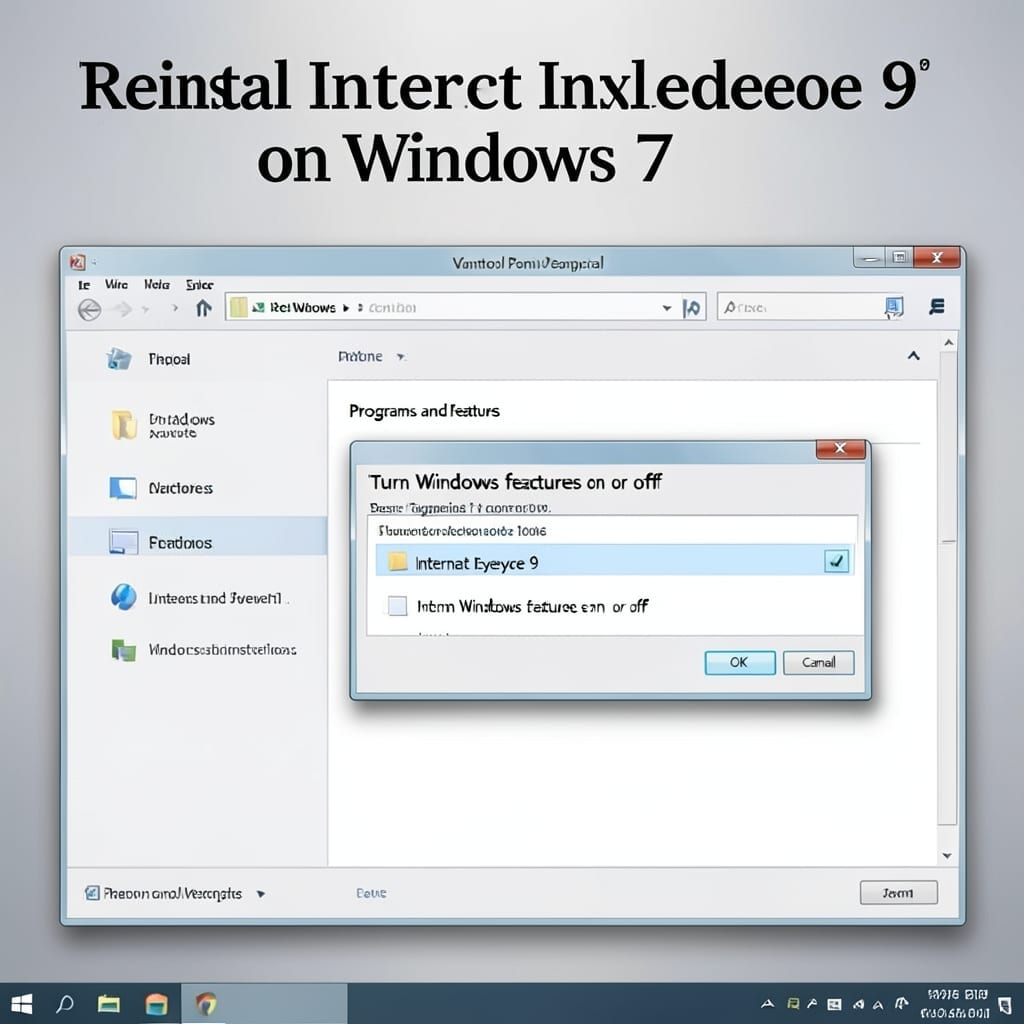Click the white rectangular system tray icon
The width and height of the screenshot is (1024, 1024).
coord(834,1005)
